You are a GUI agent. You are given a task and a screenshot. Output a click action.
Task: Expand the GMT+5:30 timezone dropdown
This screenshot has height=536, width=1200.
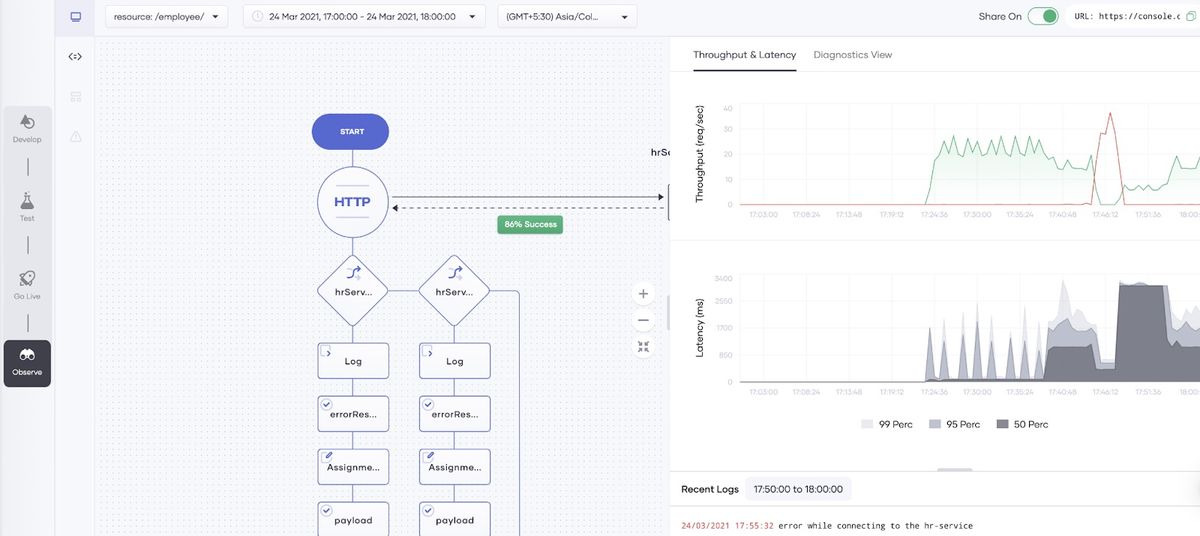tap(567, 17)
